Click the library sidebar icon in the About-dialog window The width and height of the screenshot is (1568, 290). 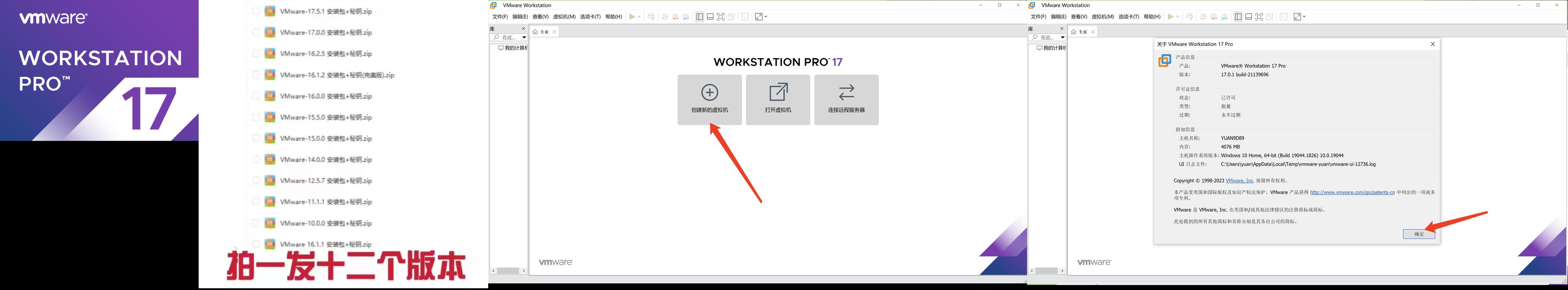tap(1238, 17)
